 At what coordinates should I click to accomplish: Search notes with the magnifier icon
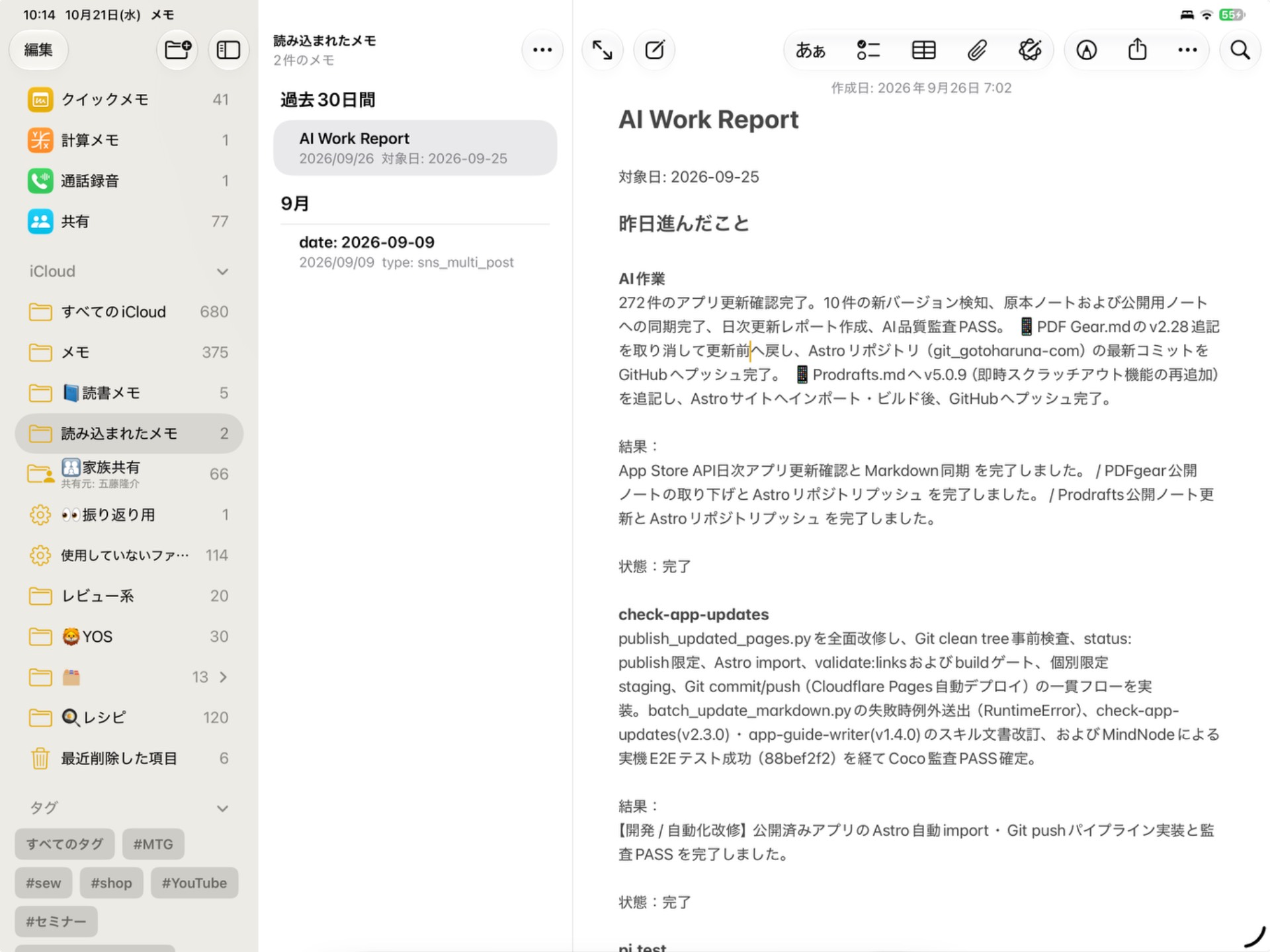1240,50
